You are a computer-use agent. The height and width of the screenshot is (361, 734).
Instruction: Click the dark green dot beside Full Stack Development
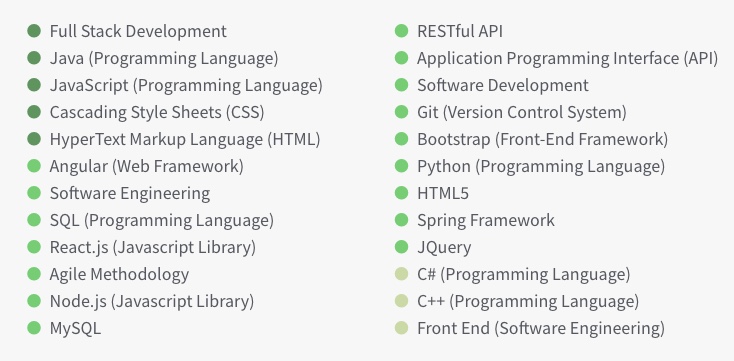(34, 31)
